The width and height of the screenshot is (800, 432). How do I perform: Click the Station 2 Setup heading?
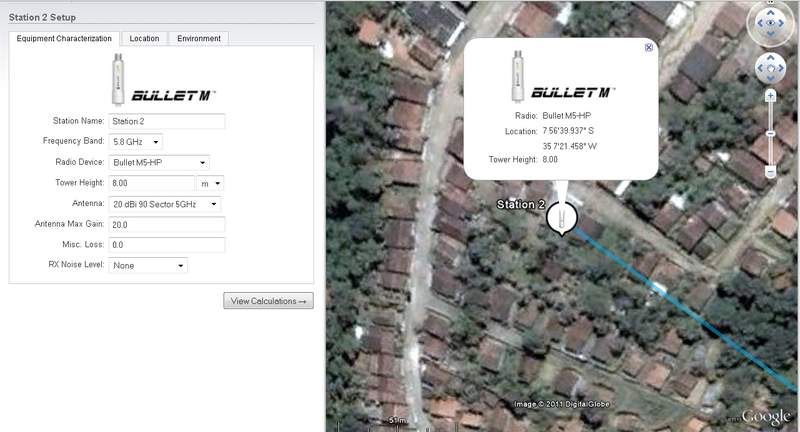(42, 17)
